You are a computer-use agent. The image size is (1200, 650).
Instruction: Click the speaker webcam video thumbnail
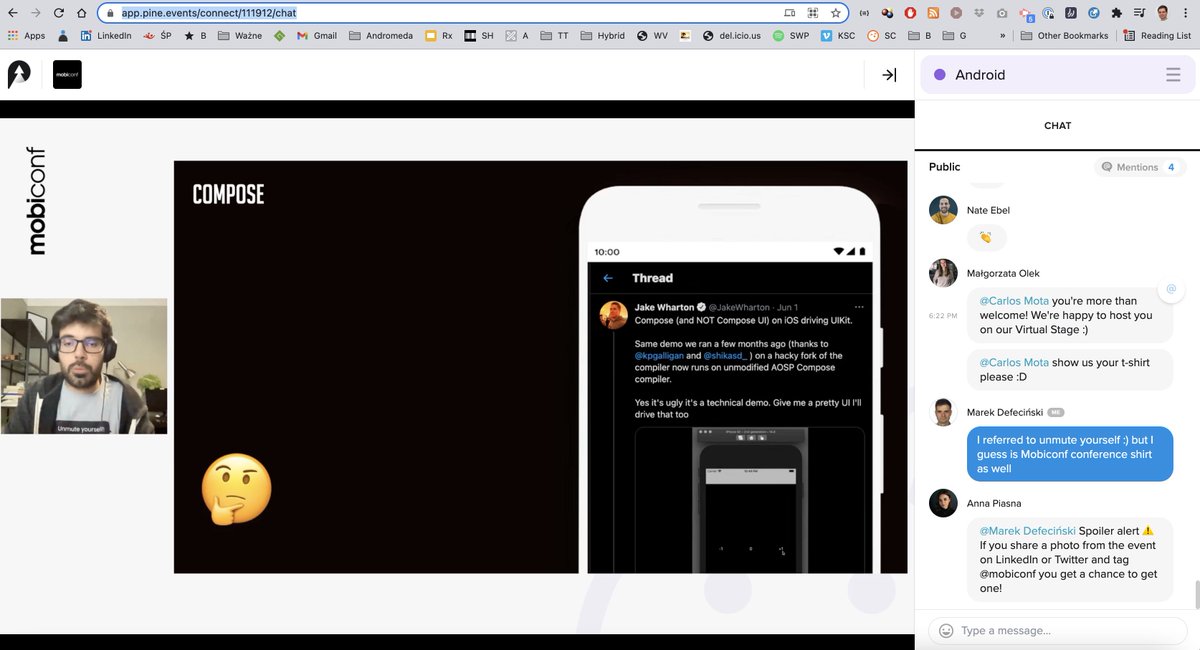[x=84, y=366]
